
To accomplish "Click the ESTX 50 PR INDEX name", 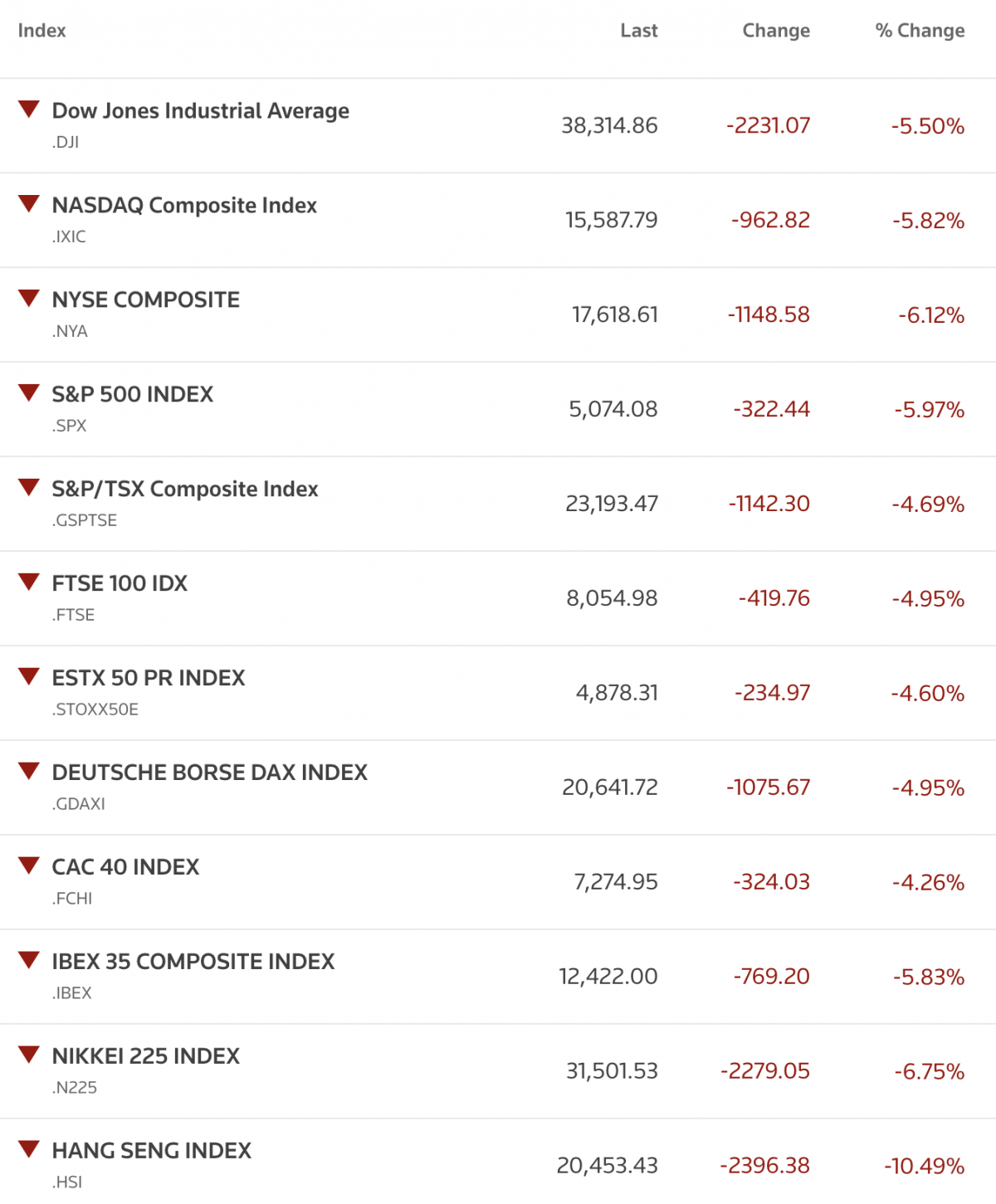I will coord(148,678).
